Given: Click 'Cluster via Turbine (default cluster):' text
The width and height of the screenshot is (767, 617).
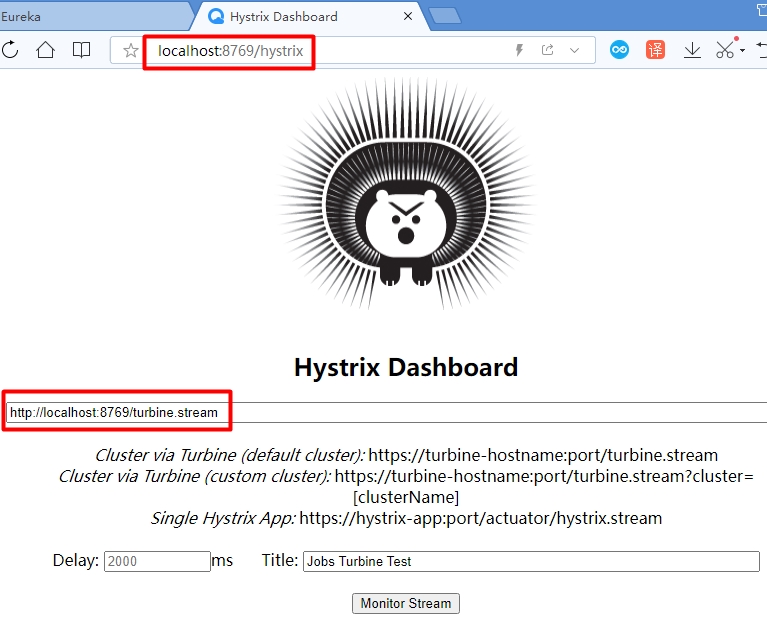Looking at the screenshot, I should [x=230, y=455].
